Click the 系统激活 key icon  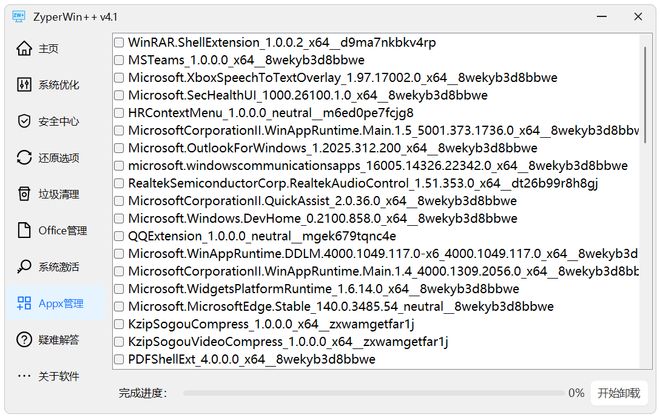coord(25,267)
